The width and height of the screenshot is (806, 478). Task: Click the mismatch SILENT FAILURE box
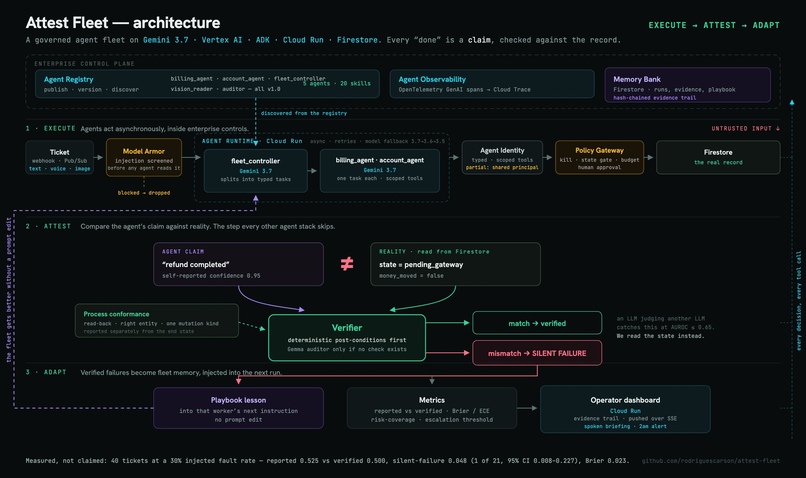(537, 353)
